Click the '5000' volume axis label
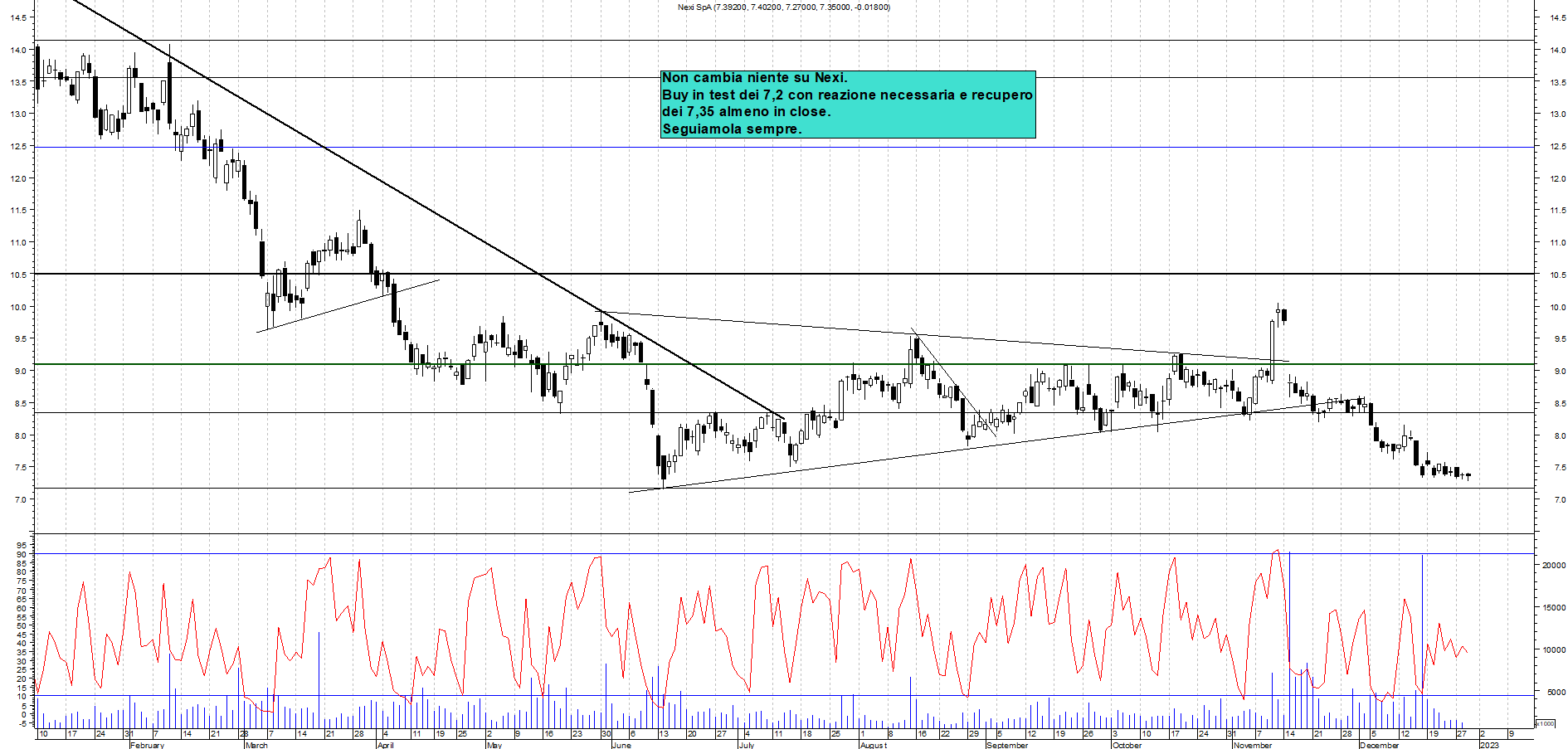This screenshot has width=1568, height=749. tap(1556, 692)
